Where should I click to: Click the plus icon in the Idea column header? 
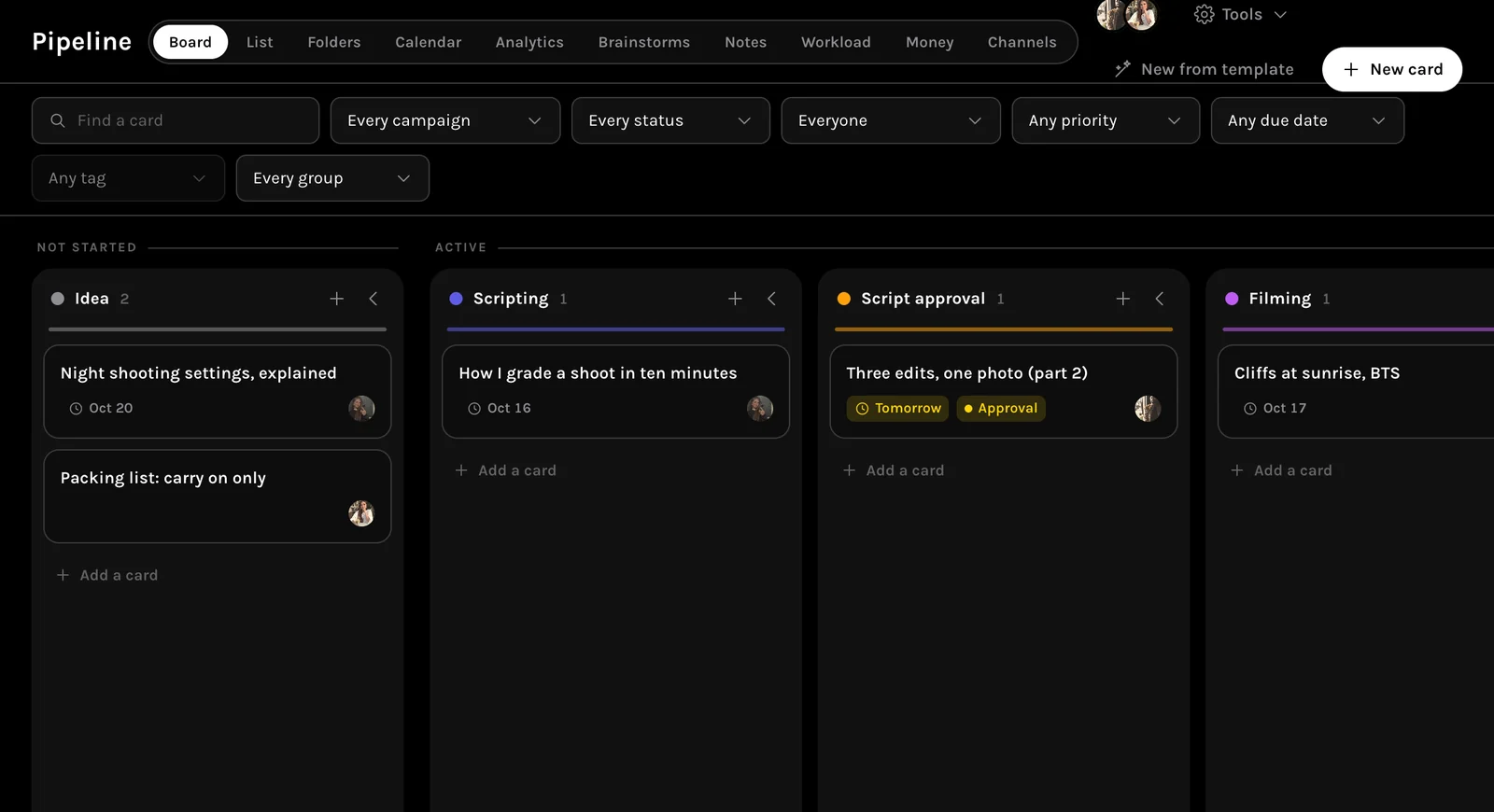(x=337, y=299)
